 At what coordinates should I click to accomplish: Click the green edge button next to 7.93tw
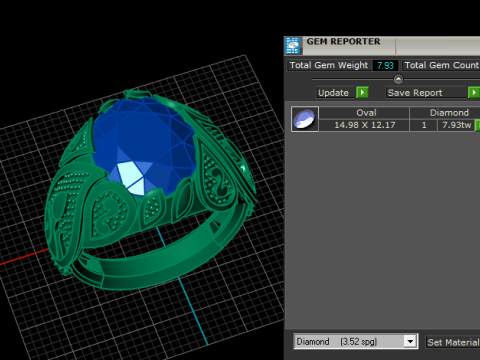click(x=478, y=125)
